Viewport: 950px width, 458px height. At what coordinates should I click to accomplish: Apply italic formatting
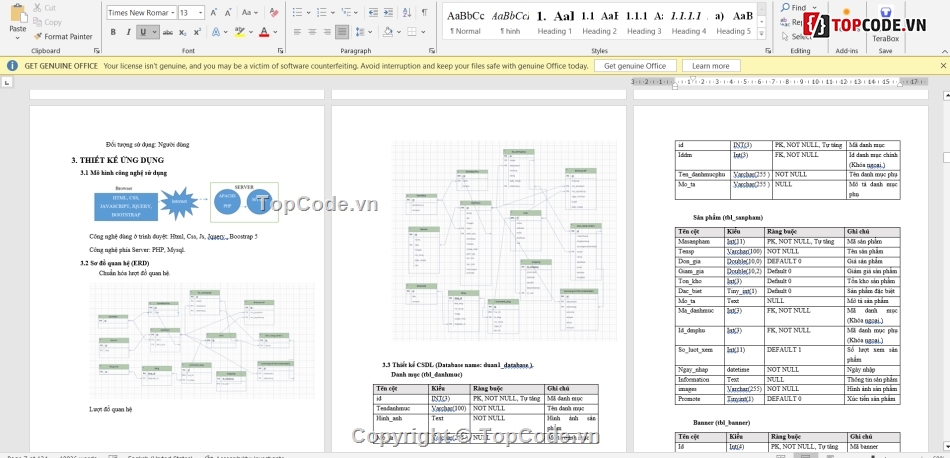[x=129, y=32]
